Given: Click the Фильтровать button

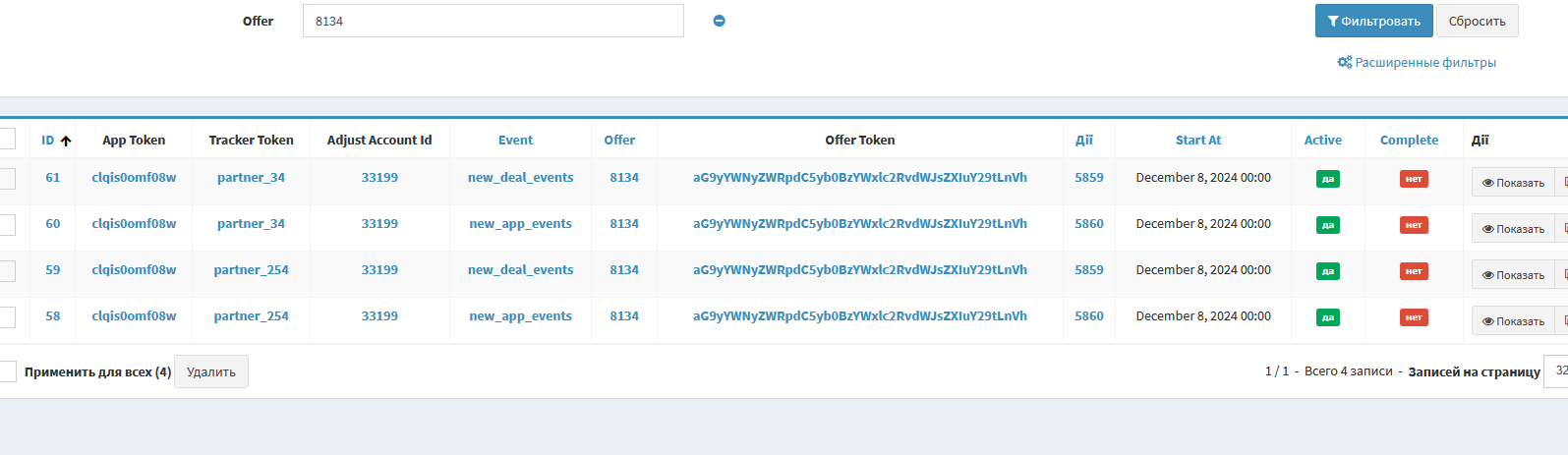Looking at the screenshot, I should [x=1373, y=21].
